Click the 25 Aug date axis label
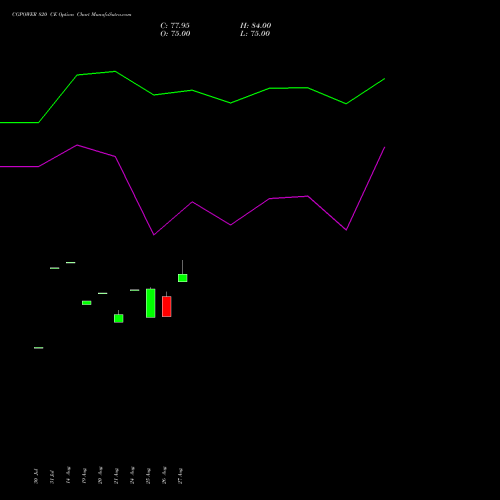 (148, 476)
